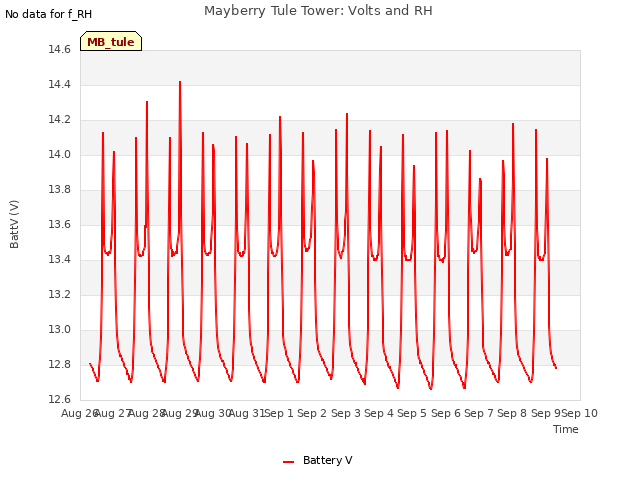Viewport: 640px width, 480px height.
Task: Click the MB_tule label box
Action: click(111, 41)
